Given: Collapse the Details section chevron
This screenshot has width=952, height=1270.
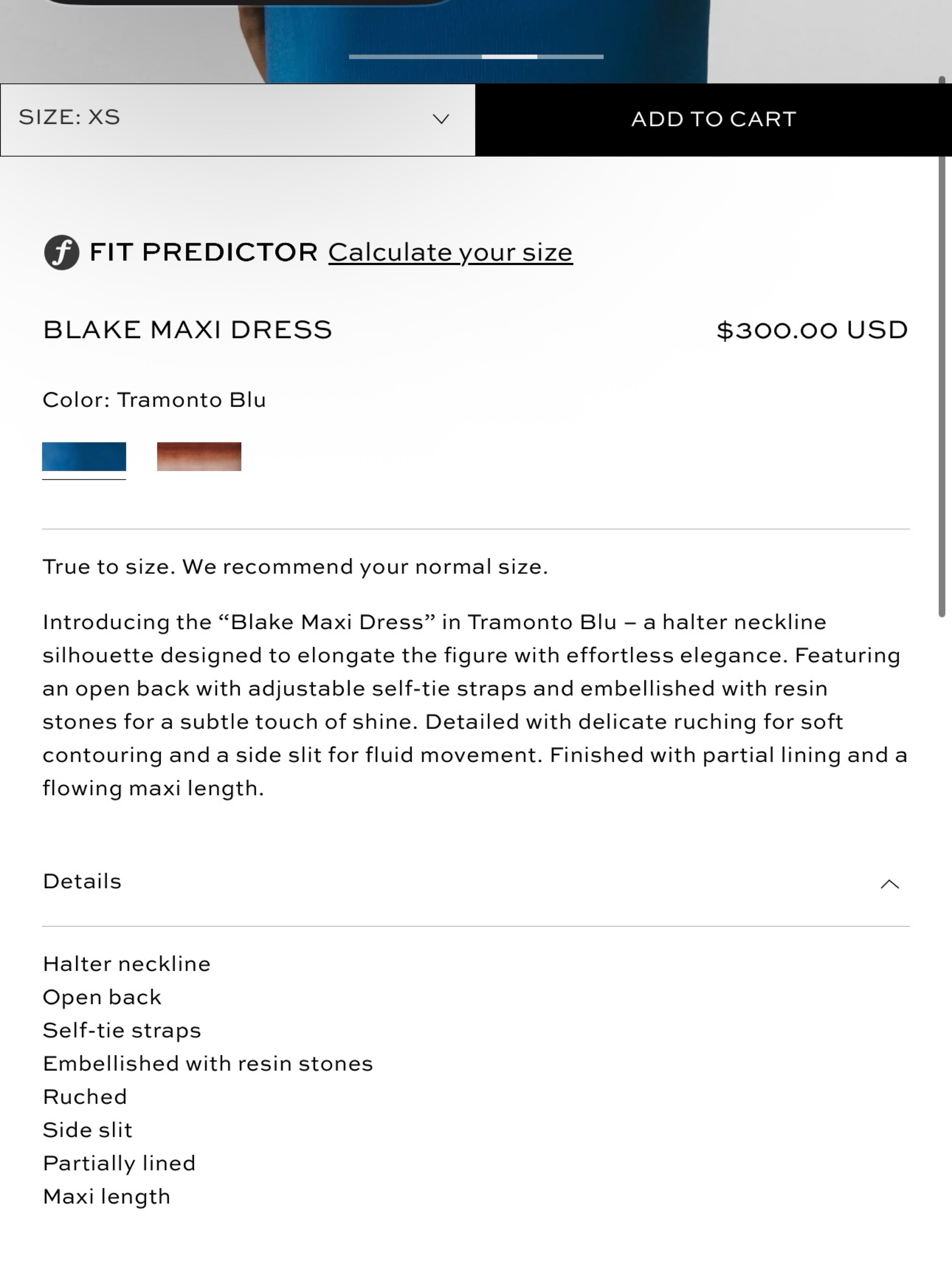Looking at the screenshot, I should (889, 884).
